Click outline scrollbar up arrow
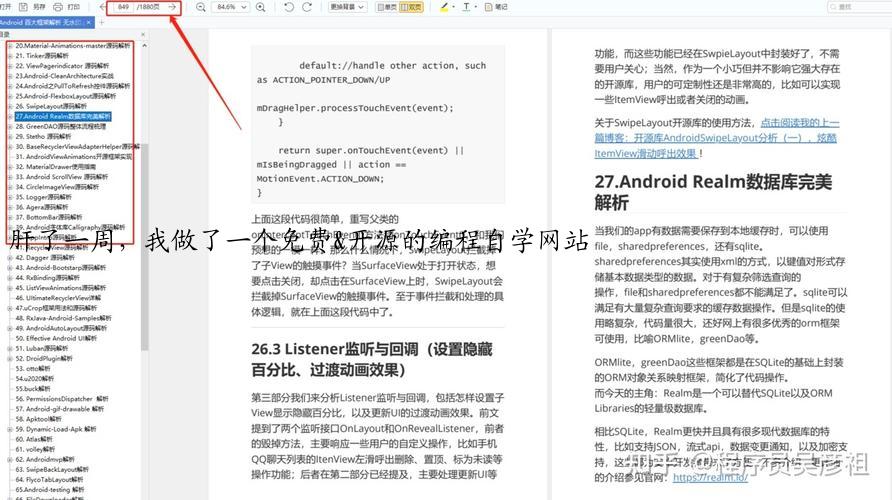Image resolution: width=892 pixels, height=500 pixels. point(144,46)
